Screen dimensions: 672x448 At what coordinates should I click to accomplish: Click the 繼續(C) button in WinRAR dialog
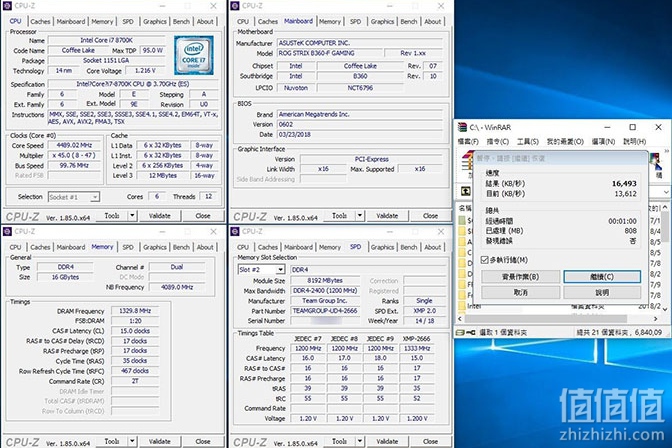(x=602, y=277)
